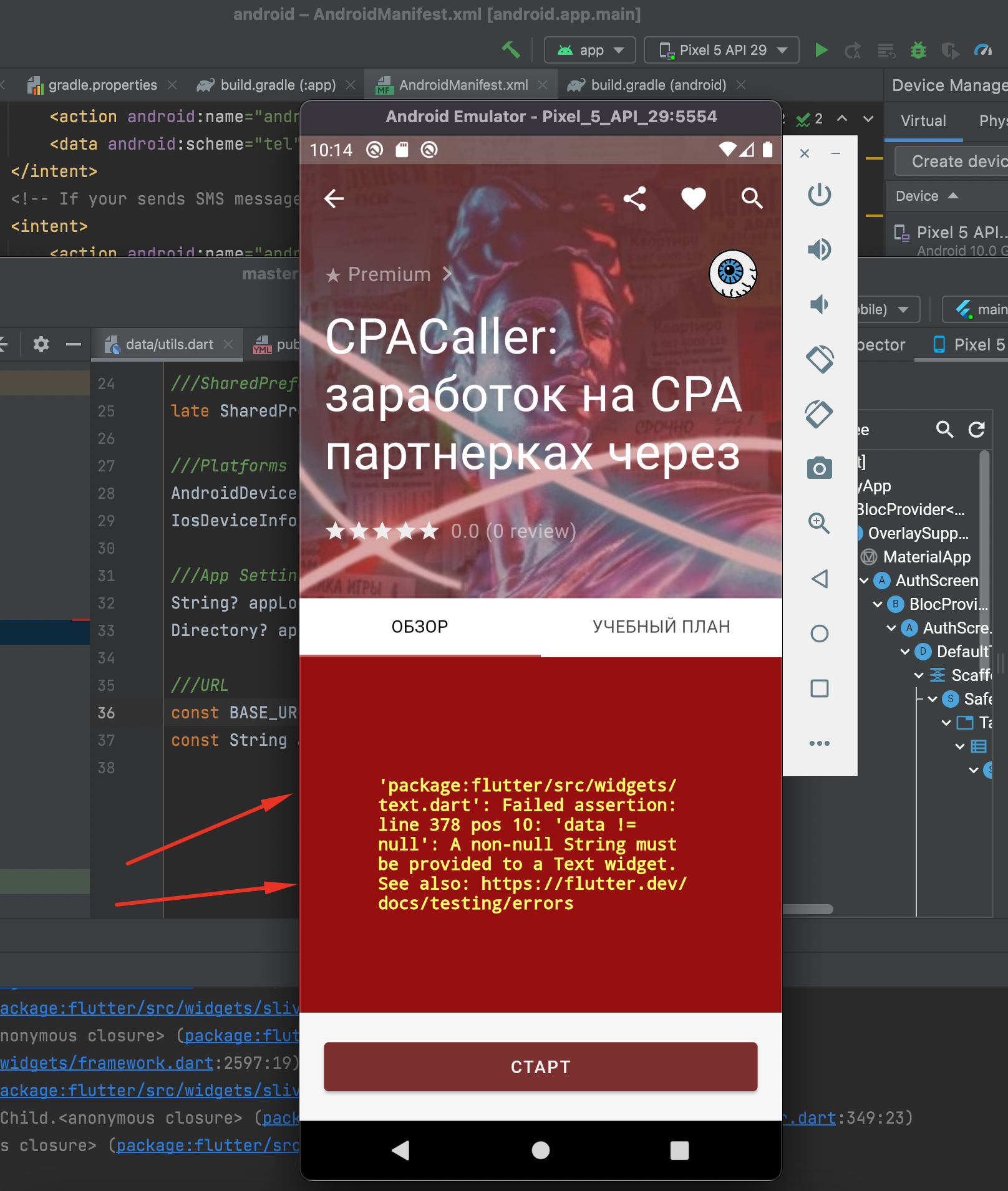Click emulator sidebar Home circle
This screenshot has width=1008, height=1191.
click(819, 634)
